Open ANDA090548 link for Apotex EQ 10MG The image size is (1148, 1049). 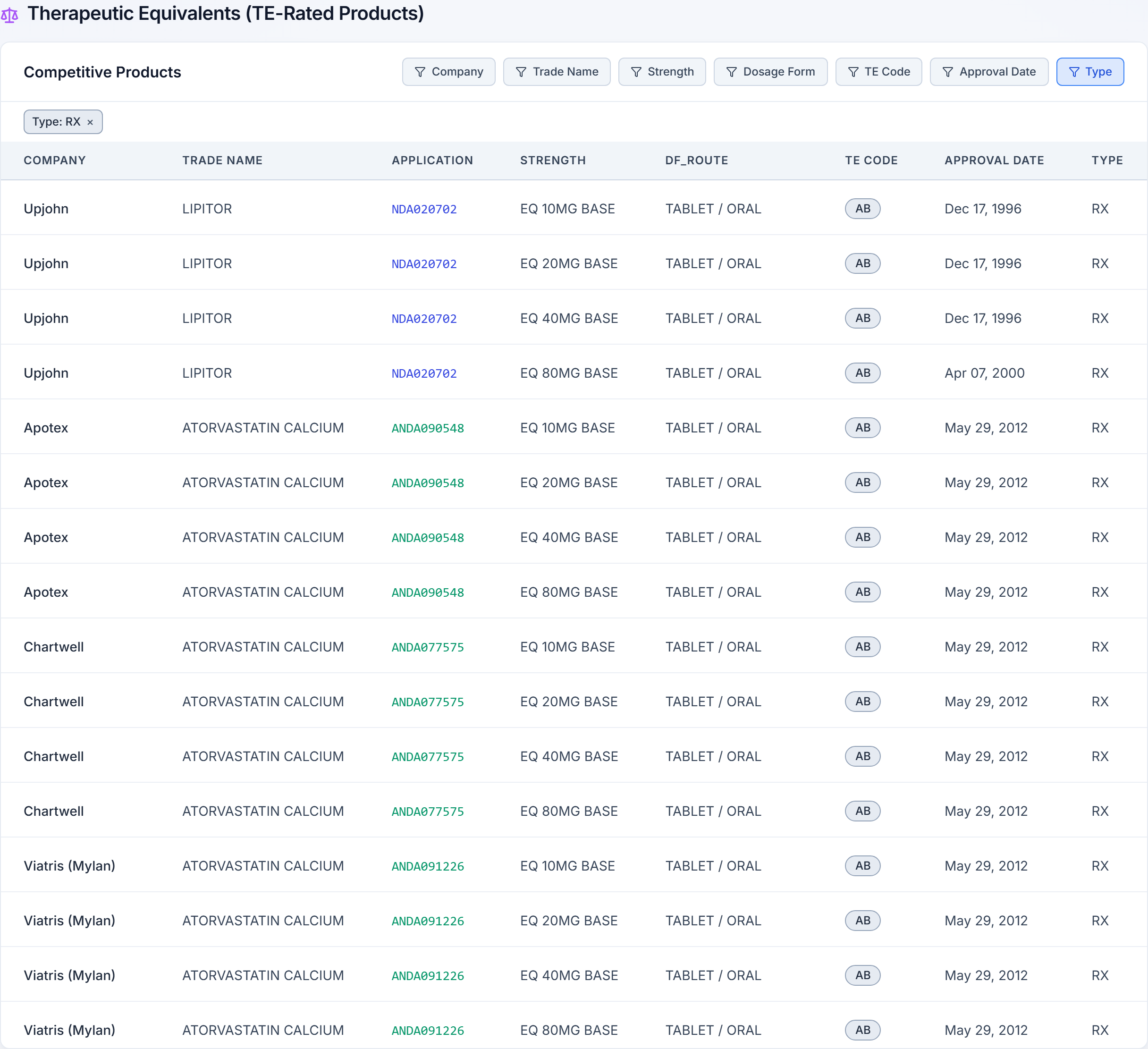pyautogui.click(x=428, y=428)
